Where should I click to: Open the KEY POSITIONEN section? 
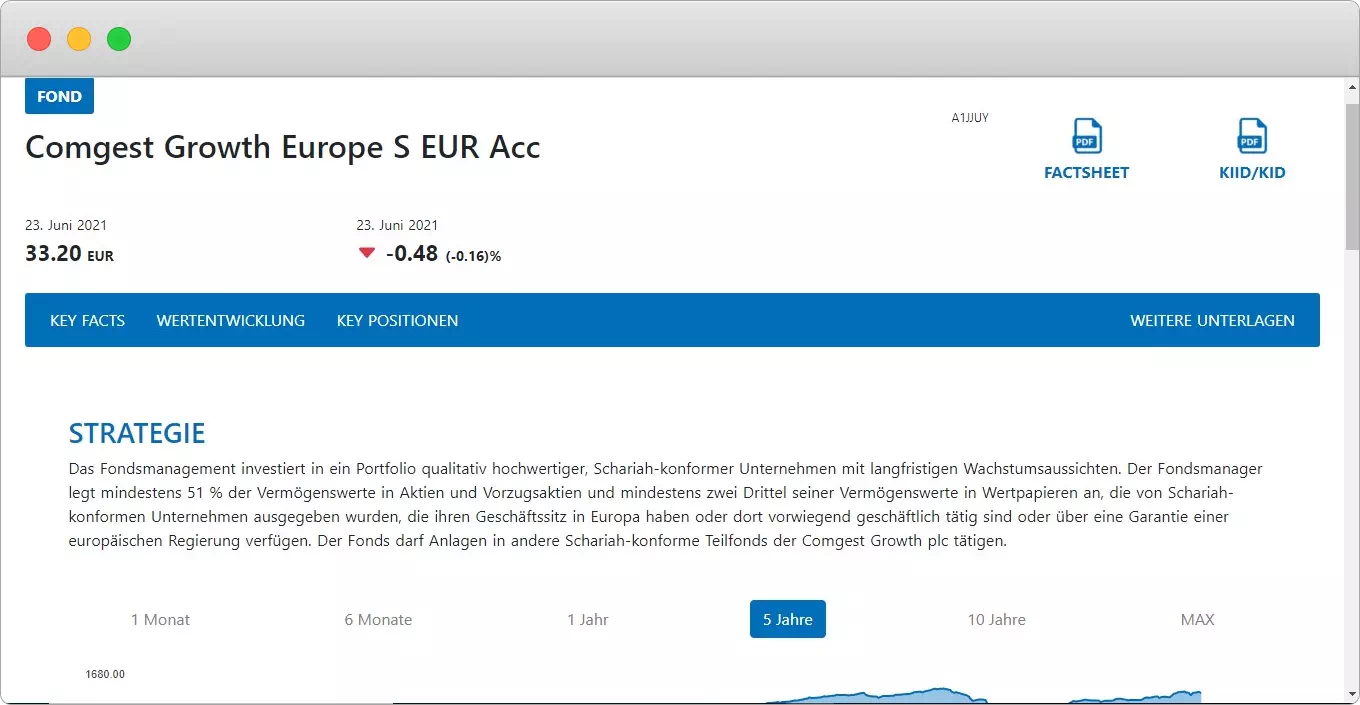click(397, 321)
